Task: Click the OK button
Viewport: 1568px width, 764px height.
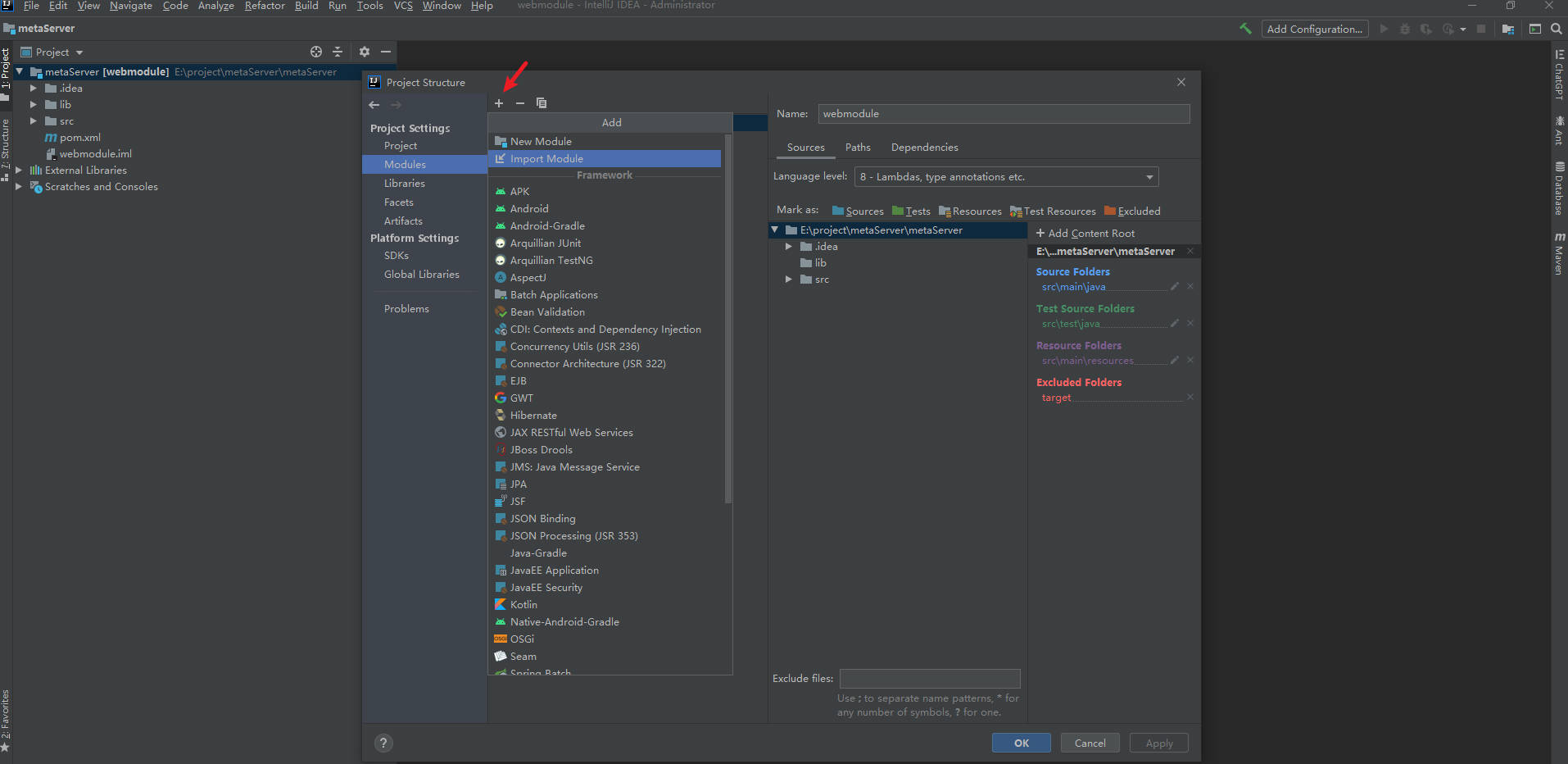Action: 1022,743
